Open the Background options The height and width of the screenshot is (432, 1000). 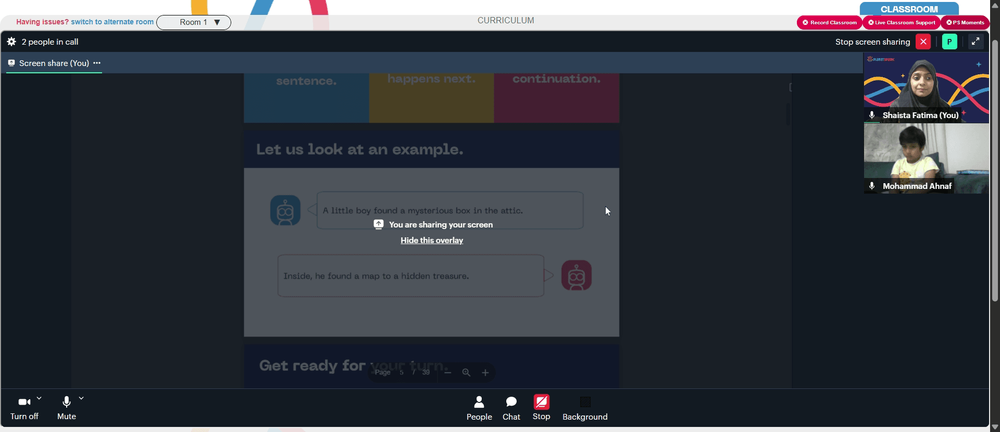[x=585, y=408]
